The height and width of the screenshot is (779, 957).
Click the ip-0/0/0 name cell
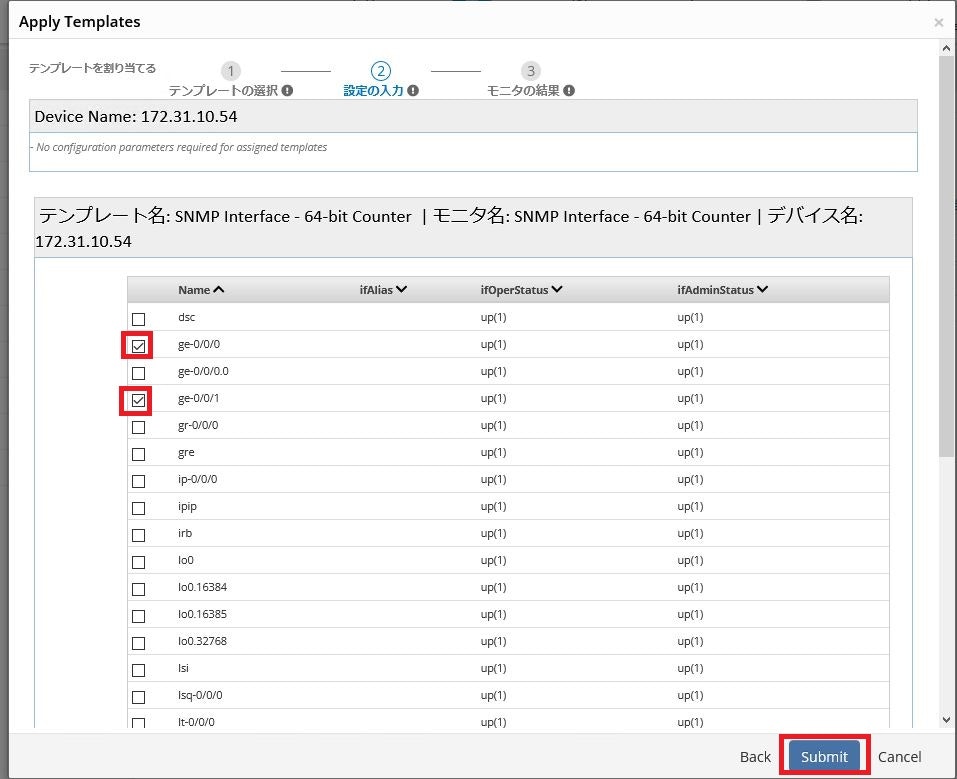[198, 479]
